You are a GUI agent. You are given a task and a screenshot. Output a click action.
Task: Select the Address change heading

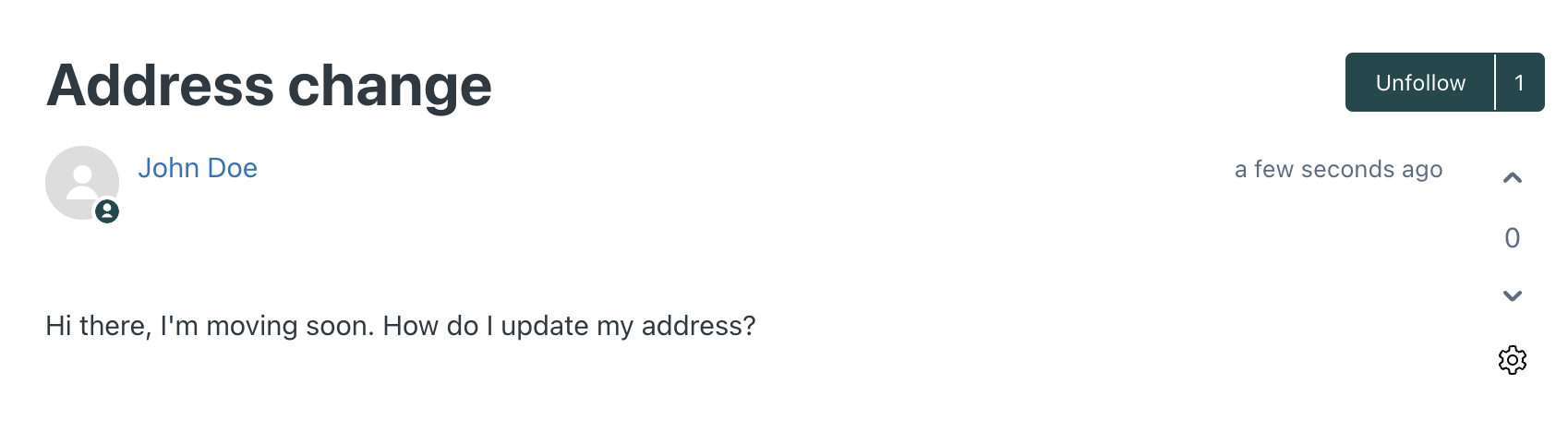pyautogui.click(x=269, y=85)
